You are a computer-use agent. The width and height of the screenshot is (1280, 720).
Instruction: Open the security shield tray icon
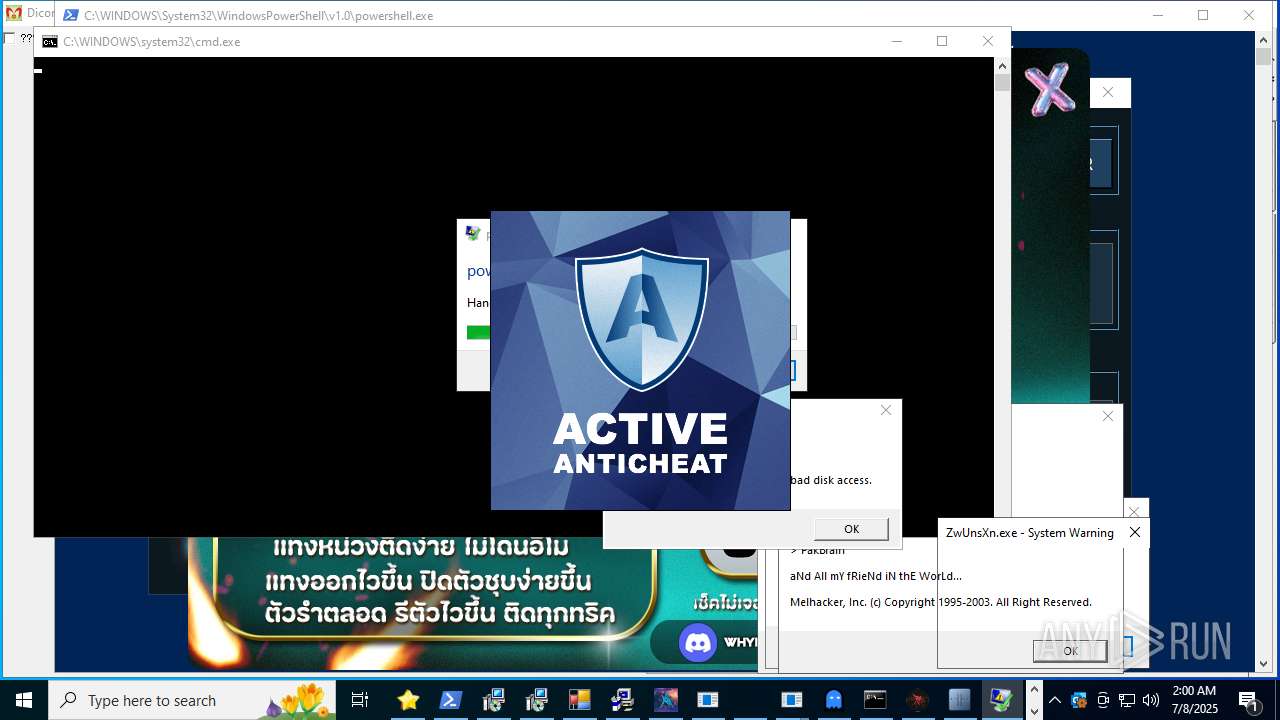coord(1079,700)
